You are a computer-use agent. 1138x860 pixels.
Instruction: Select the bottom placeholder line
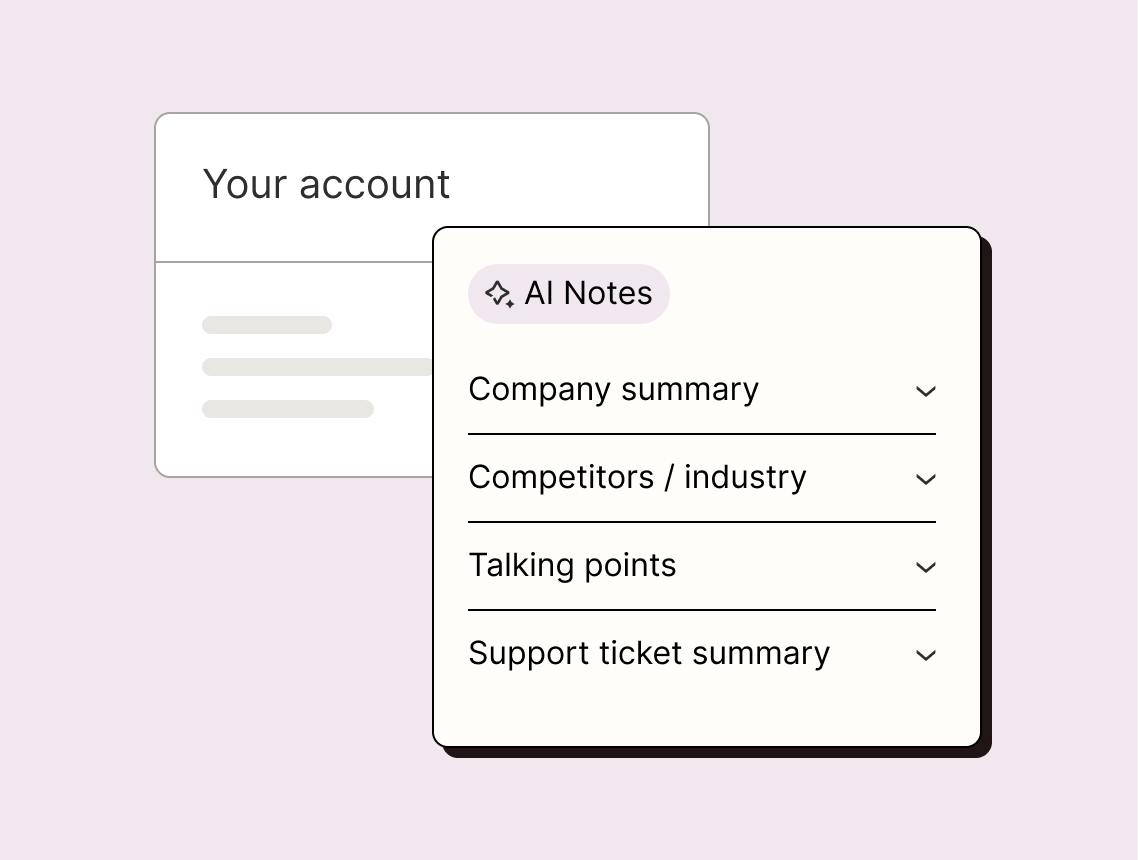point(288,409)
